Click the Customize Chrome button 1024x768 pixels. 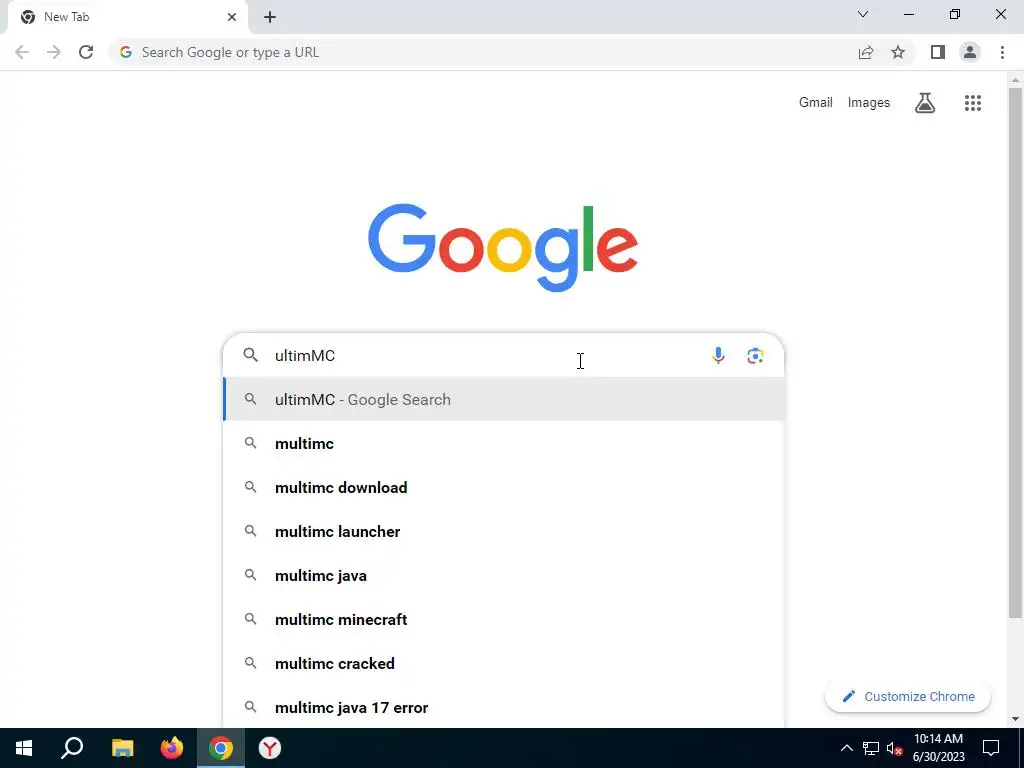pyautogui.click(x=907, y=696)
